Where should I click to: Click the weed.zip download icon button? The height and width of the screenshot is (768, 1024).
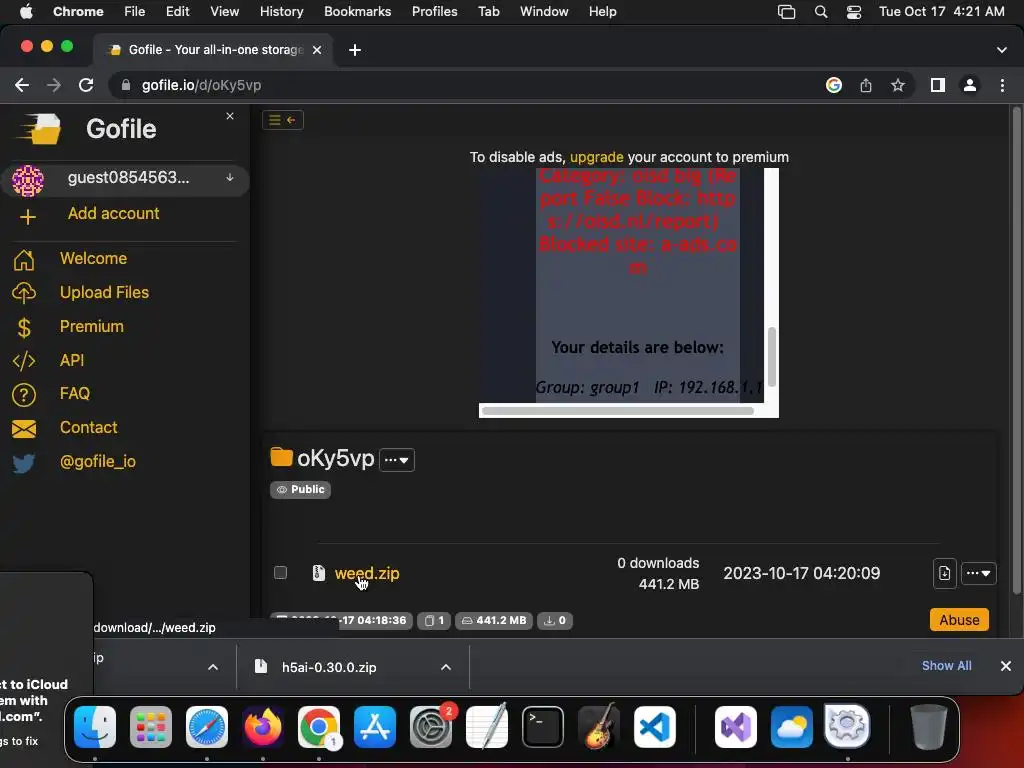pyautogui.click(x=944, y=573)
